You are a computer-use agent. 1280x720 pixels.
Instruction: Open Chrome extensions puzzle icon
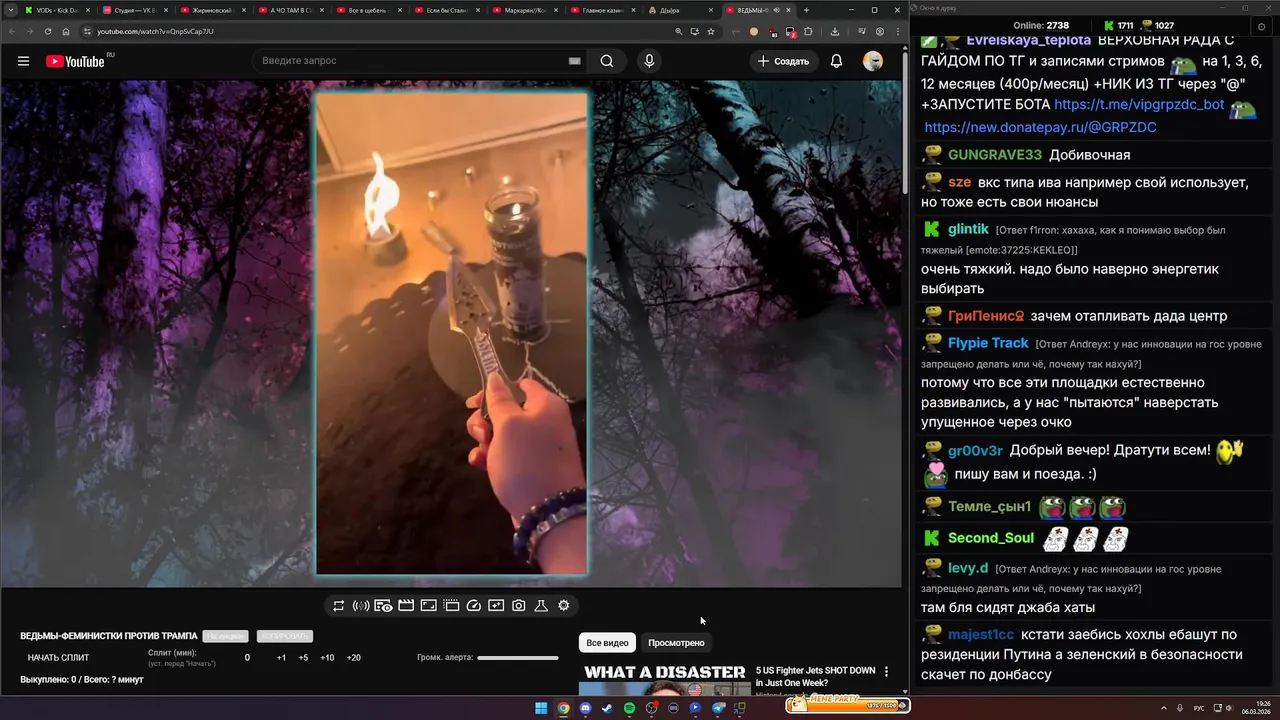pyautogui.click(x=808, y=31)
